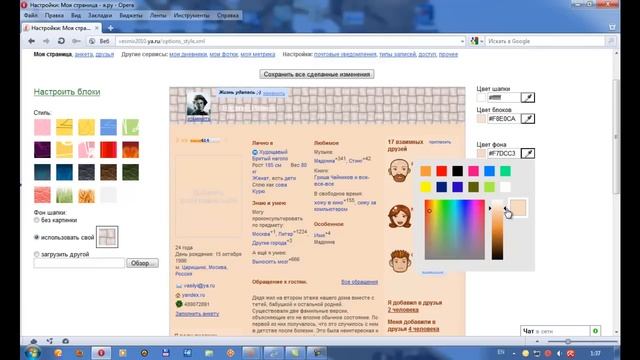Click the bearded man friend avatar
The height and width of the screenshot is (360, 640).
399,171
